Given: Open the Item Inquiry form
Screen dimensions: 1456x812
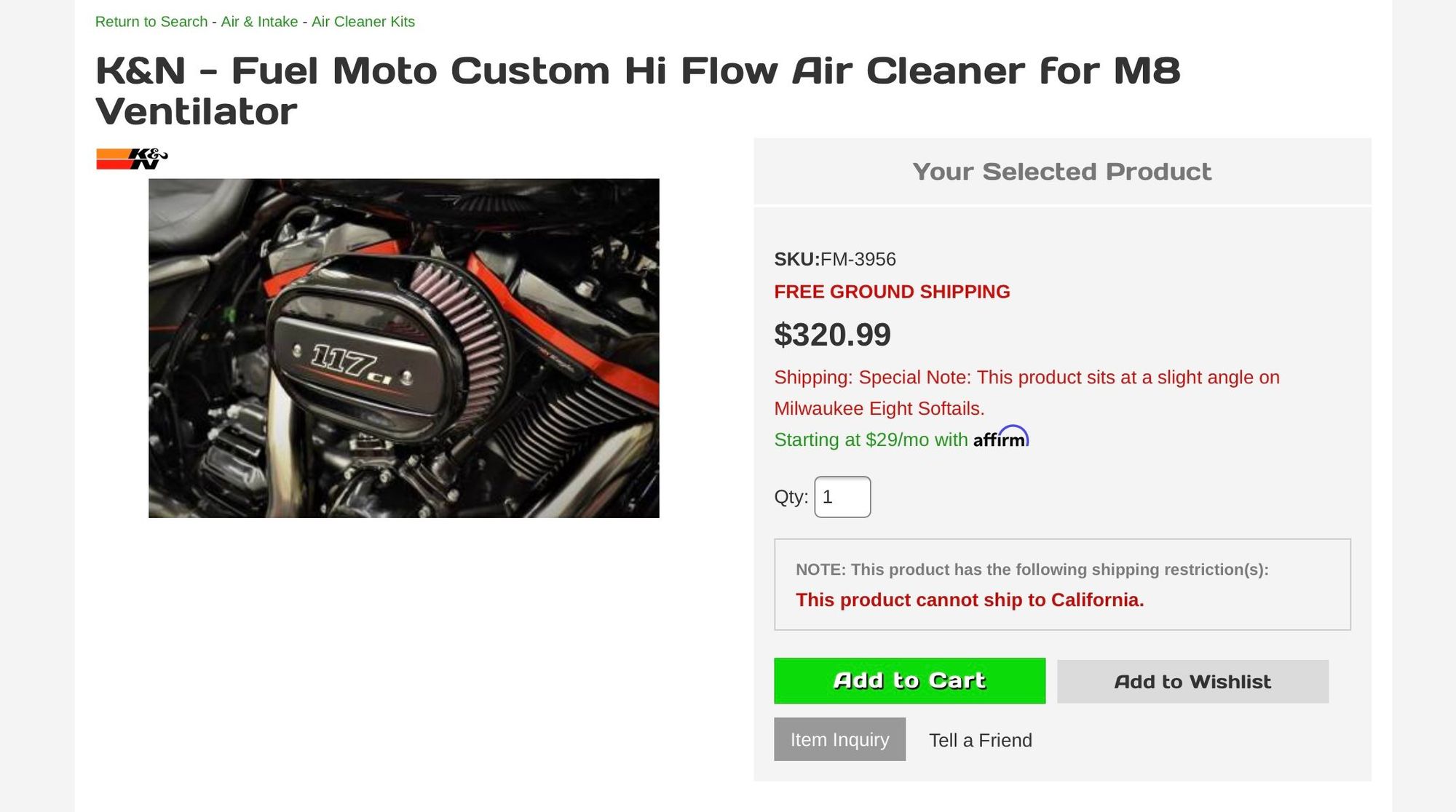Looking at the screenshot, I should coord(839,739).
